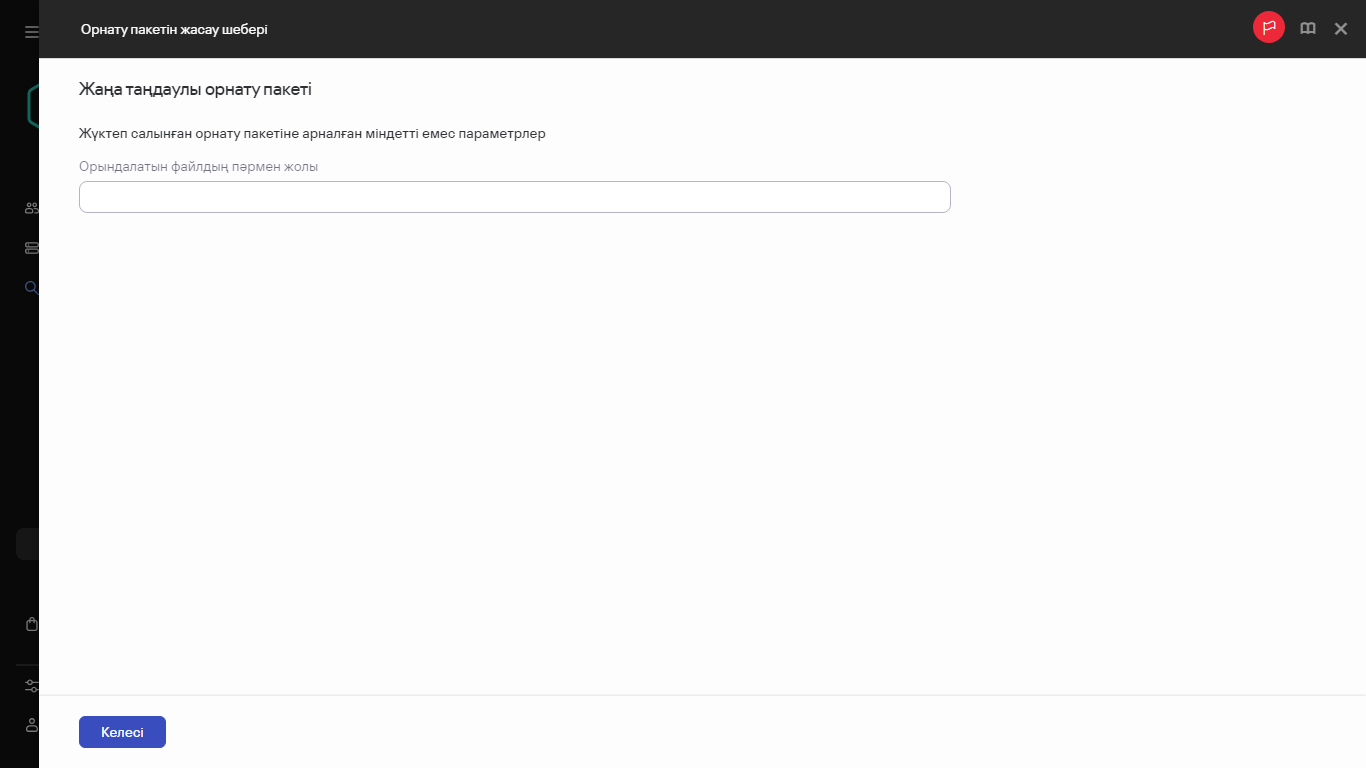Screen dimensions: 1366x768
Task: Click the Келесі button
Action: [122, 732]
